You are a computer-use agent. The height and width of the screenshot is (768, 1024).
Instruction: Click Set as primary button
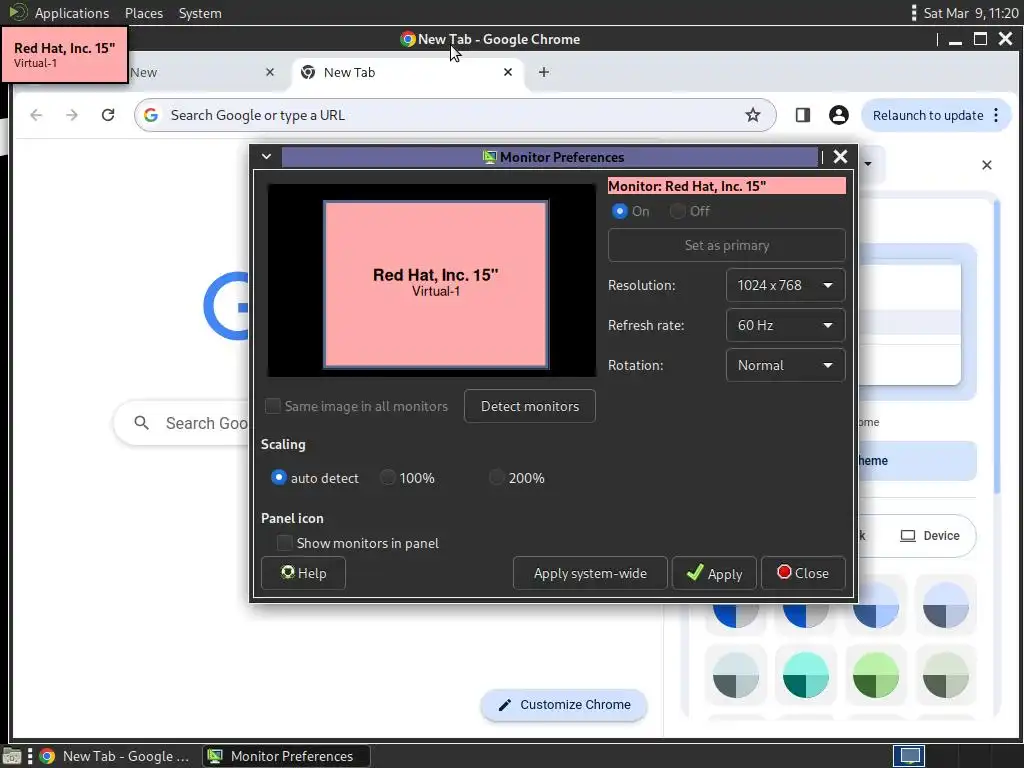[x=726, y=246]
